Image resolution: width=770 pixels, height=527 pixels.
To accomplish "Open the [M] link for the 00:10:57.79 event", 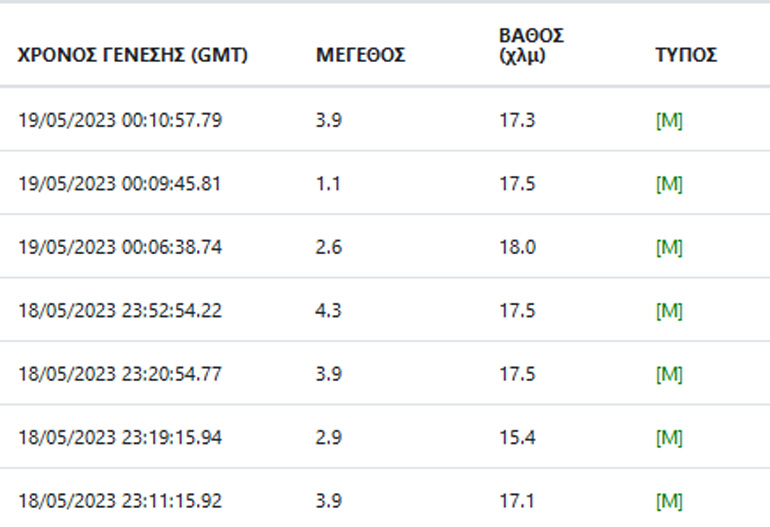I will [x=668, y=121].
